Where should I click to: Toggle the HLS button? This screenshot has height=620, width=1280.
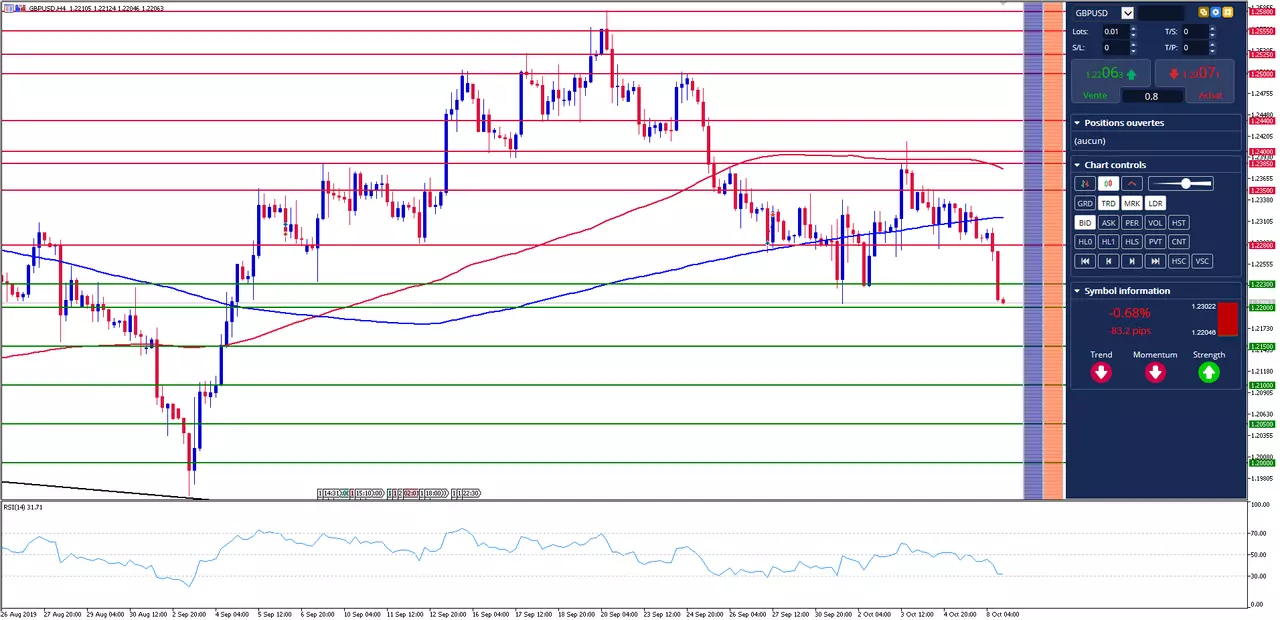(x=1132, y=242)
